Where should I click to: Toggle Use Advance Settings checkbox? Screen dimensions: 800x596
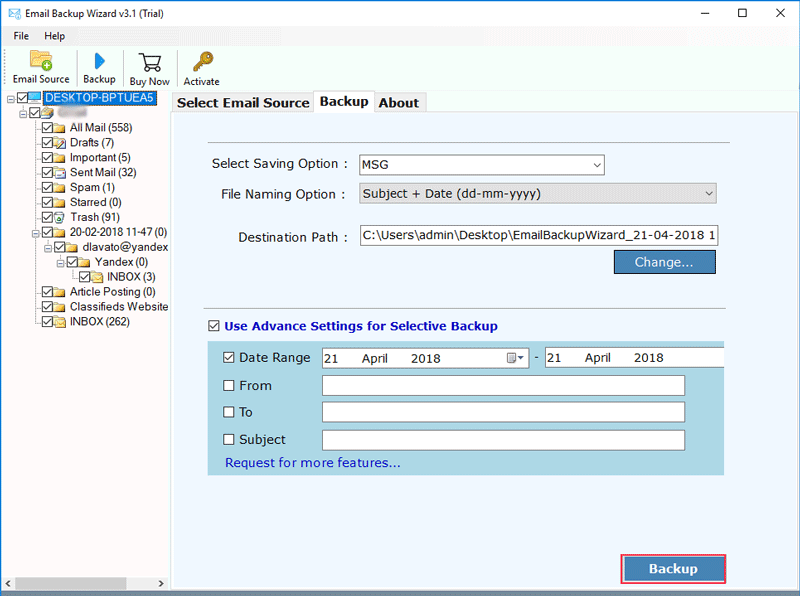tap(214, 326)
